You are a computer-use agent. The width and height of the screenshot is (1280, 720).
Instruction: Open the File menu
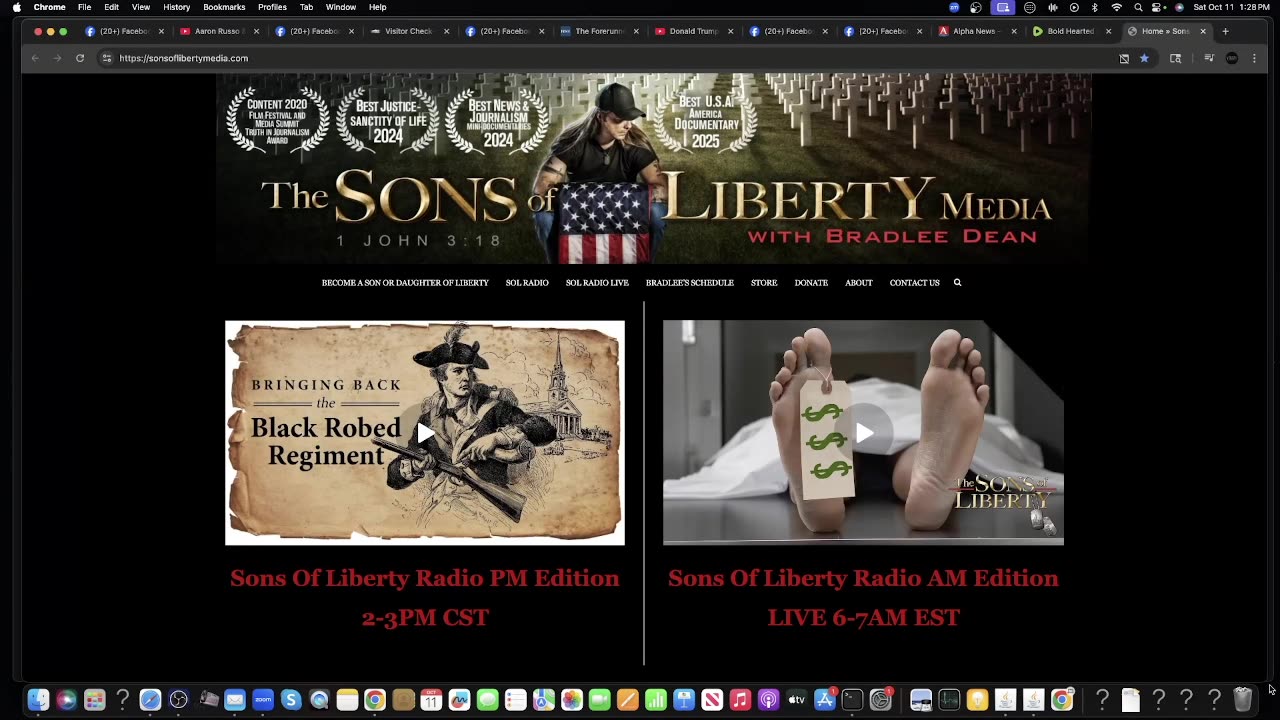click(85, 7)
